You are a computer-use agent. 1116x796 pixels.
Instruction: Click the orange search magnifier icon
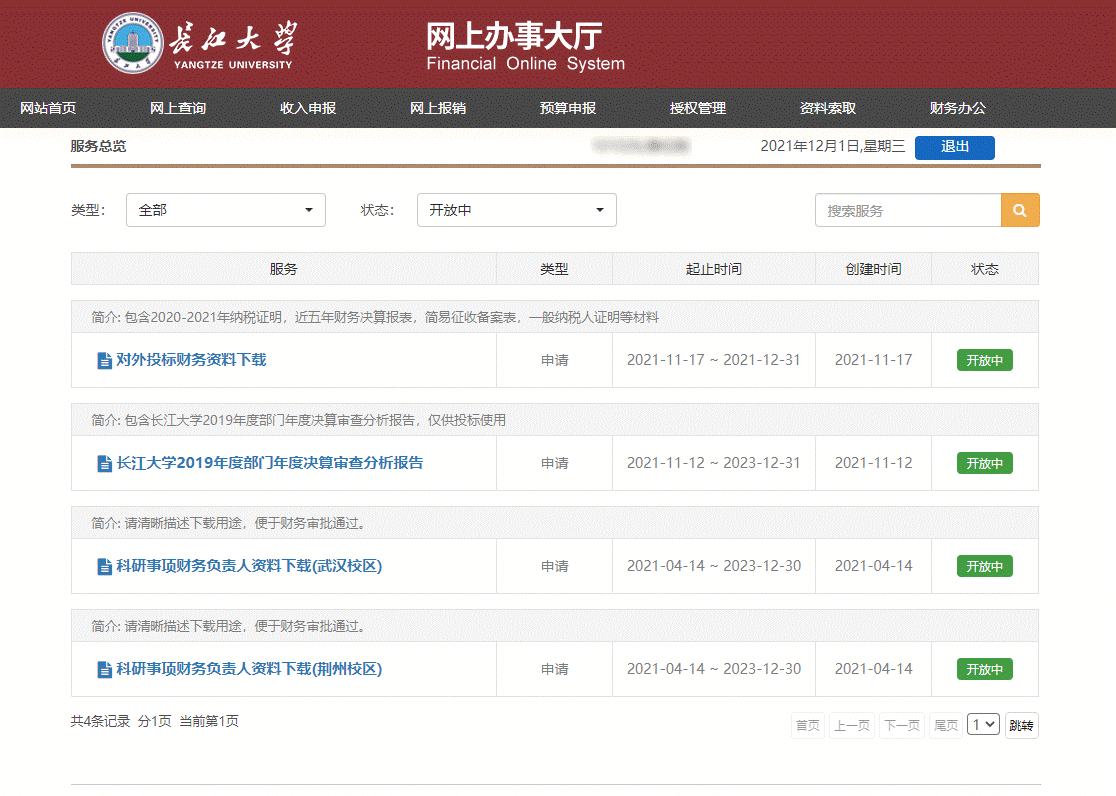(x=1019, y=210)
